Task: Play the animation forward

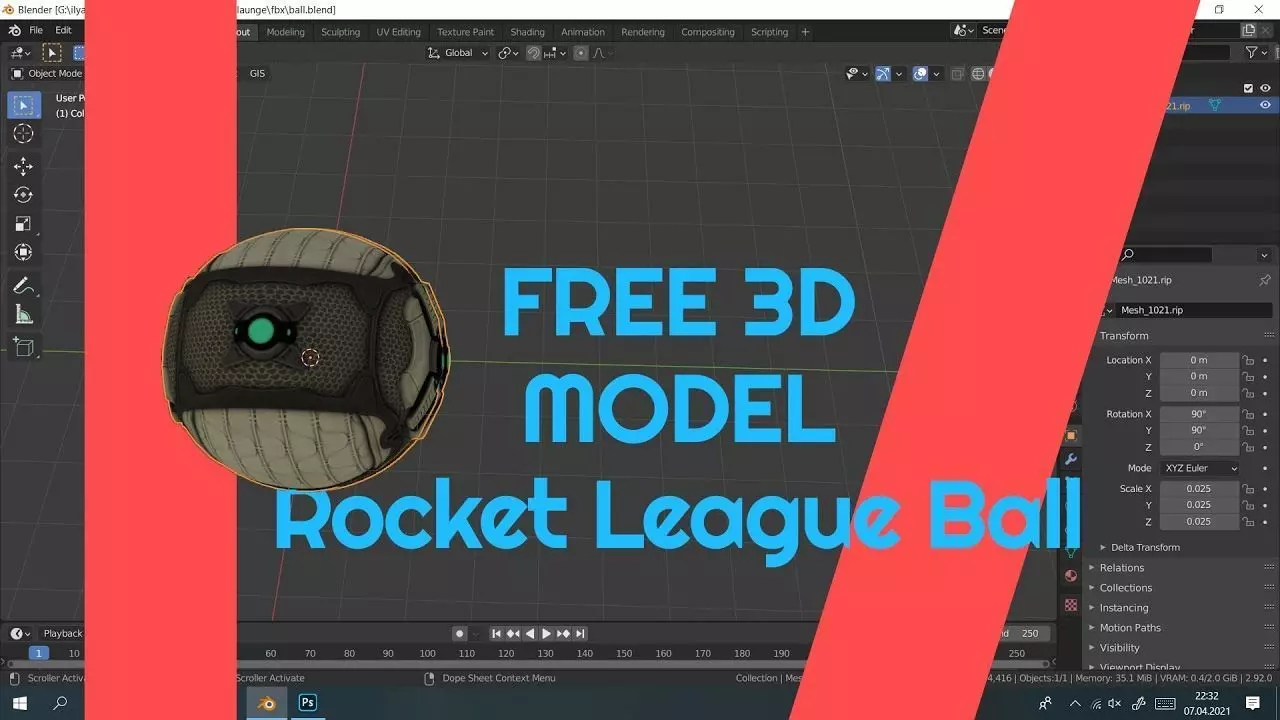Action: 546,633
